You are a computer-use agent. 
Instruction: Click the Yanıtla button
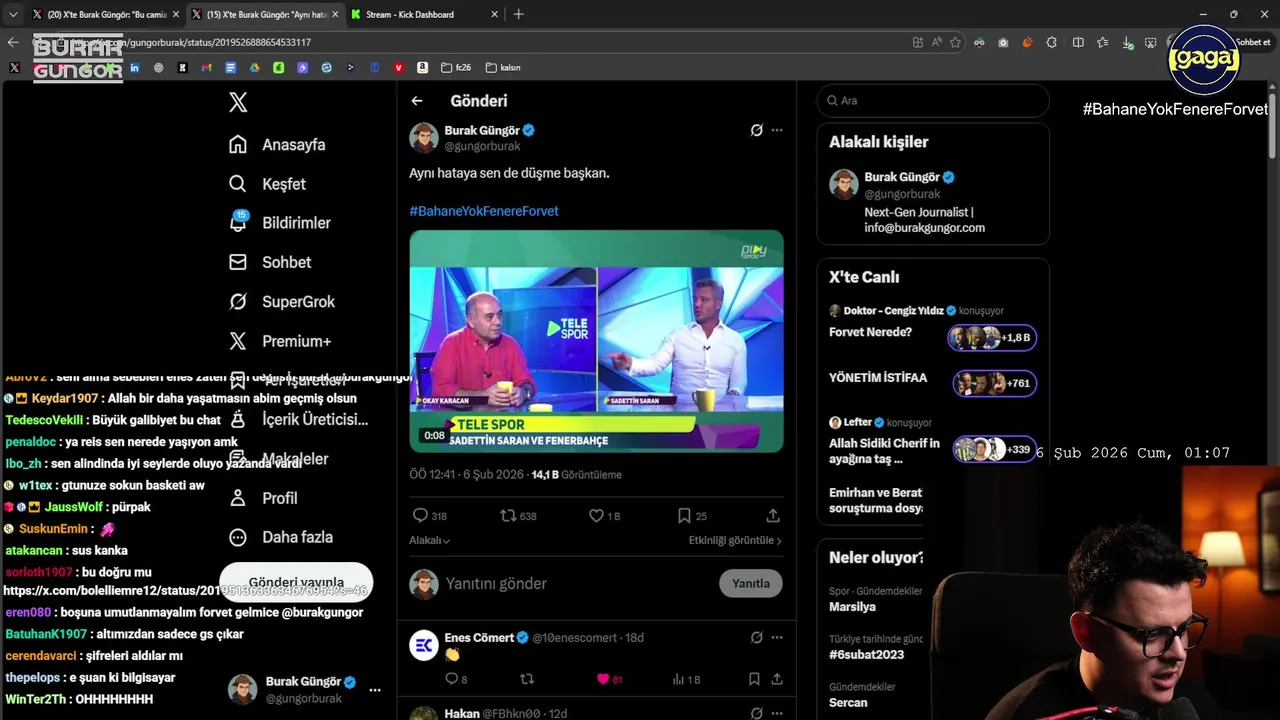751,583
